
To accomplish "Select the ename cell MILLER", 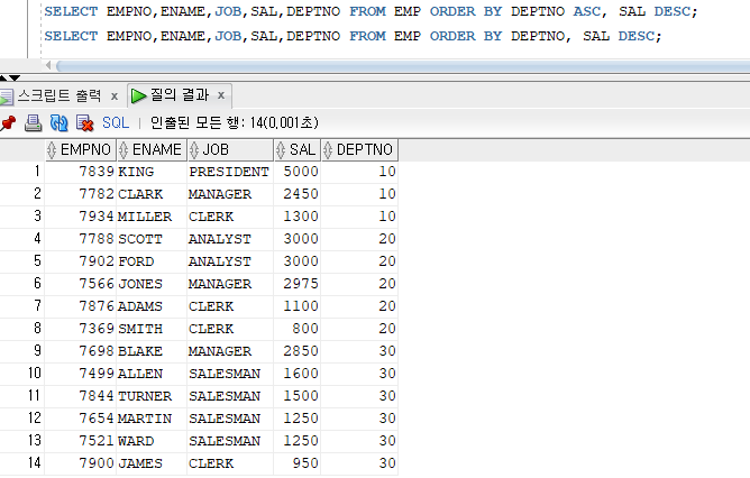I will (151, 217).
